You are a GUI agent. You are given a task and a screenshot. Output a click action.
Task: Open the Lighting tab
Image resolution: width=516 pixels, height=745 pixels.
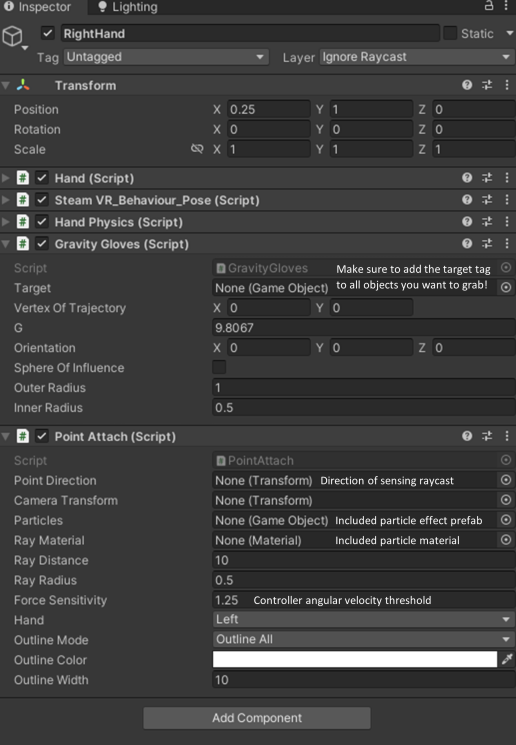tap(127, 7)
